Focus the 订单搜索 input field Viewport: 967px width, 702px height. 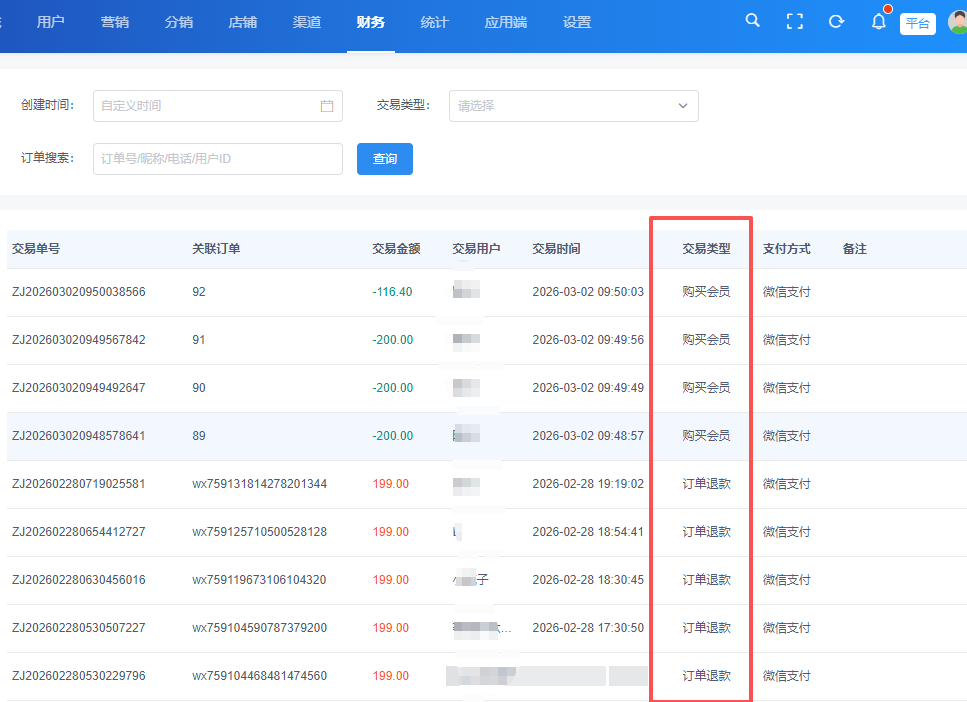coord(217,159)
